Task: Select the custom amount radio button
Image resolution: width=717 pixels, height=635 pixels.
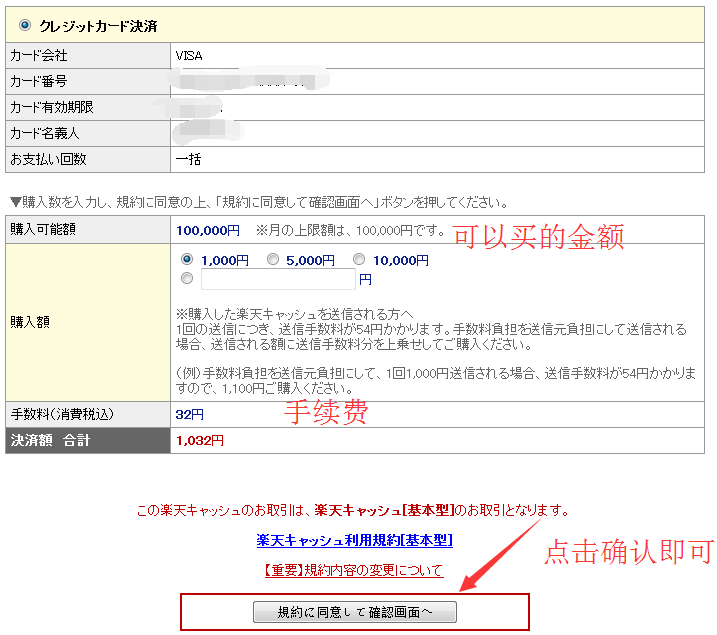Action: click(187, 279)
